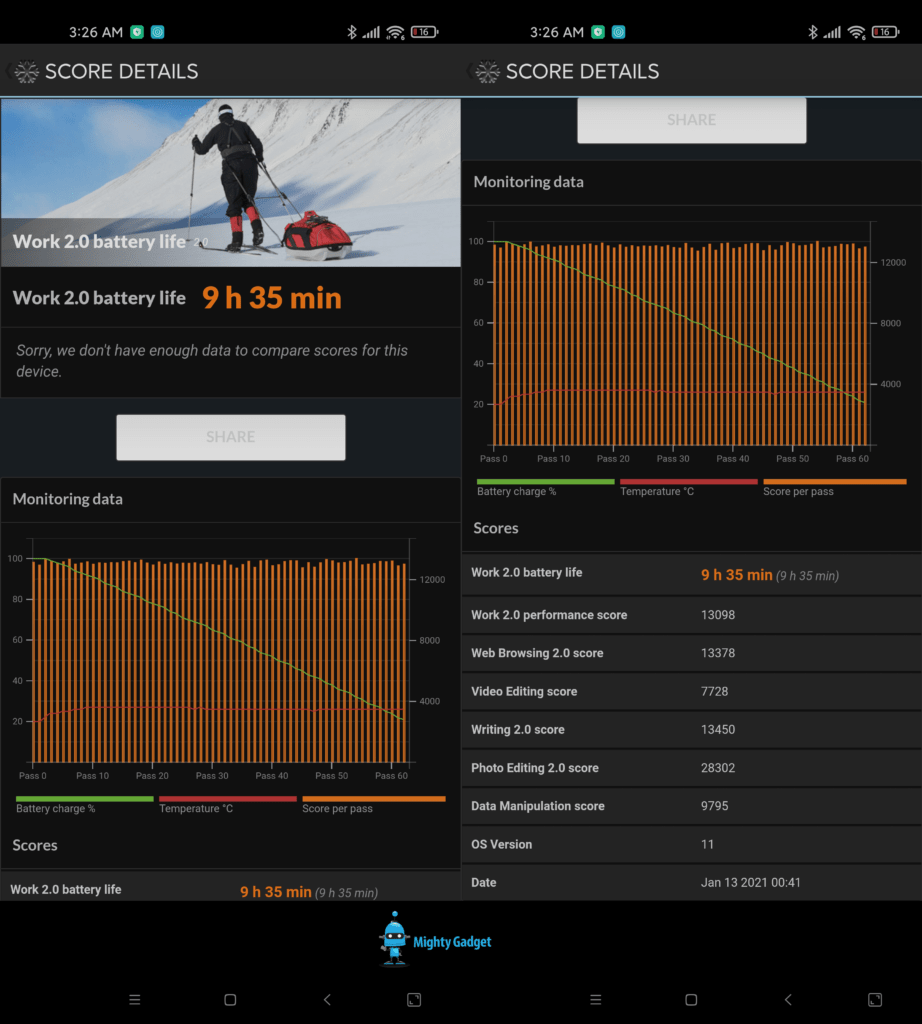This screenshot has width=922, height=1024.
Task: Open the recents menu icon on left phone
Action: (x=135, y=999)
